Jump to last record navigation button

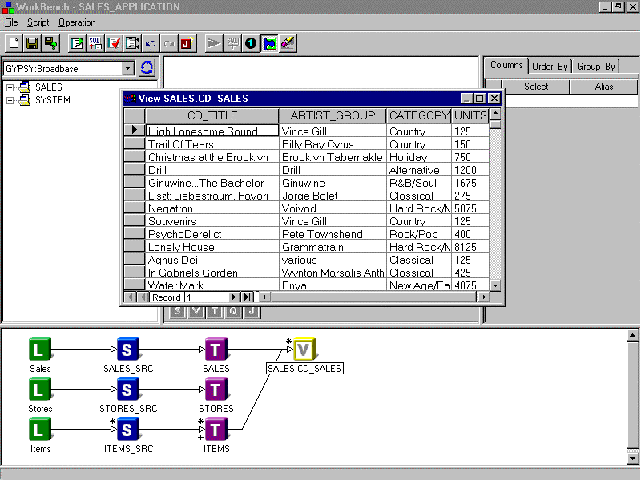[246, 297]
